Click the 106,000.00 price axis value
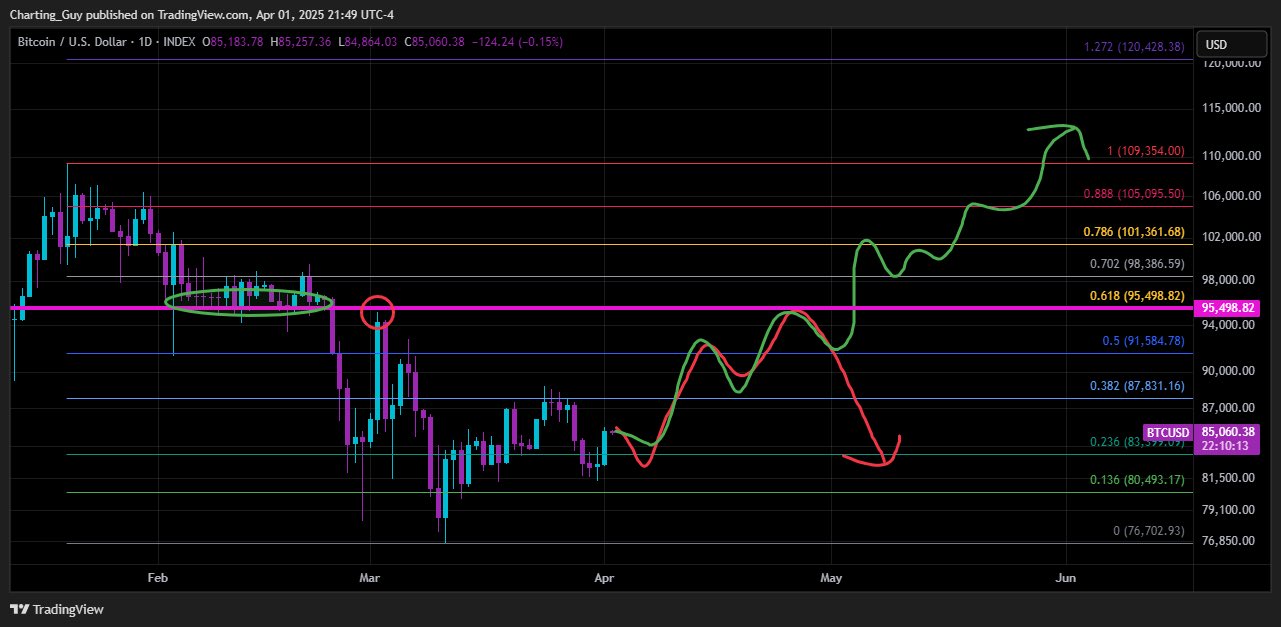Screen dimensions: 1281x627 (x=1230, y=196)
